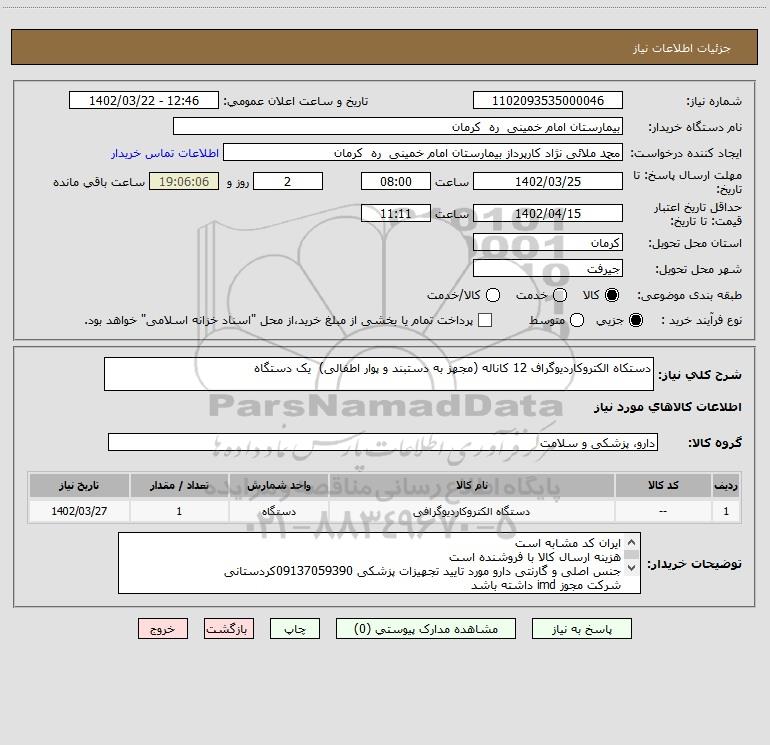Open مشاهده مدارک پیوستی (0) button
The height and width of the screenshot is (745, 770).
coord(426,629)
